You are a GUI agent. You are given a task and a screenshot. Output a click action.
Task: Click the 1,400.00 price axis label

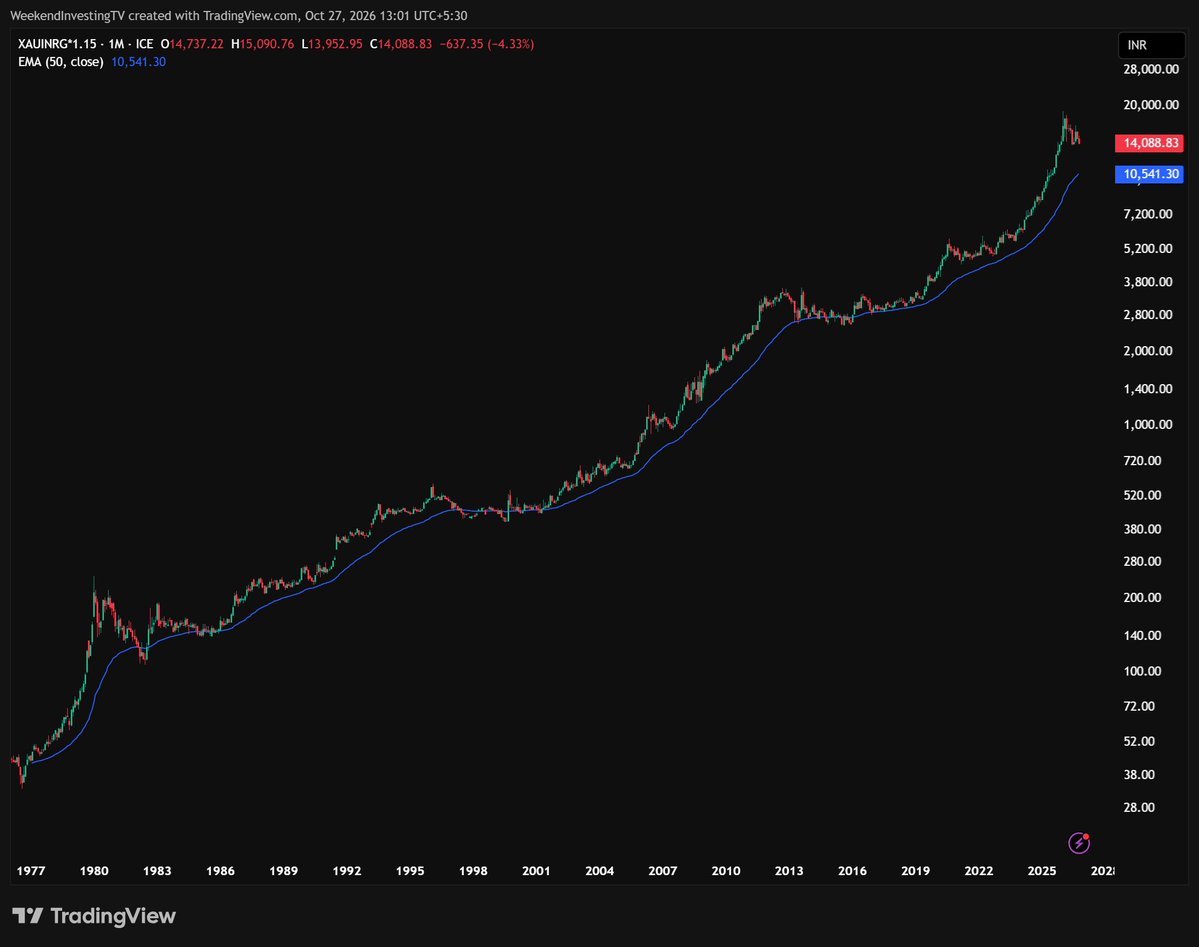(1148, 389)
